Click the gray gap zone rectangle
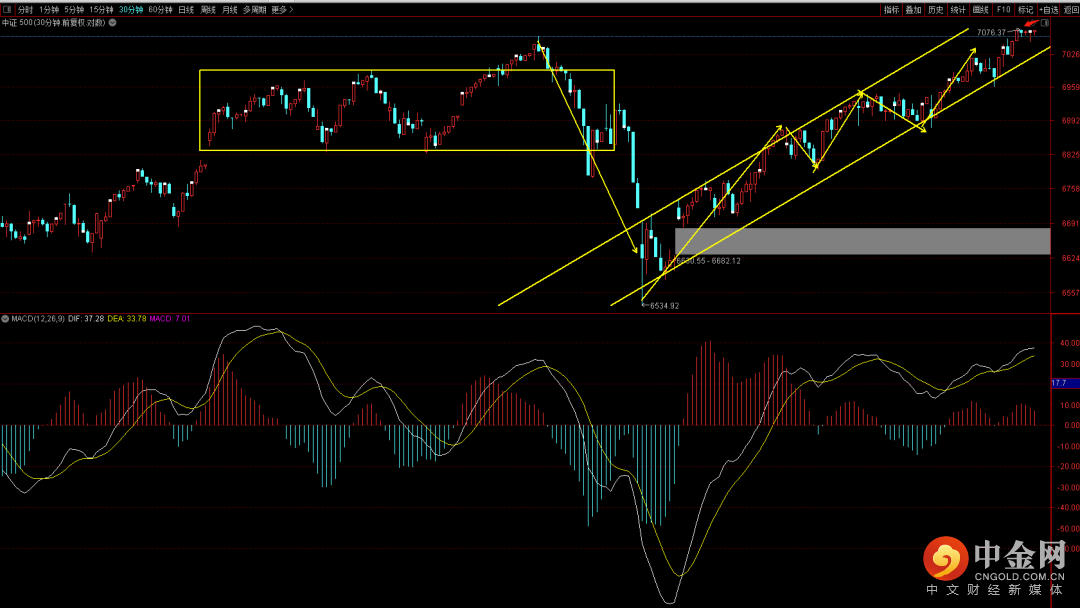 tap(862, 241)
